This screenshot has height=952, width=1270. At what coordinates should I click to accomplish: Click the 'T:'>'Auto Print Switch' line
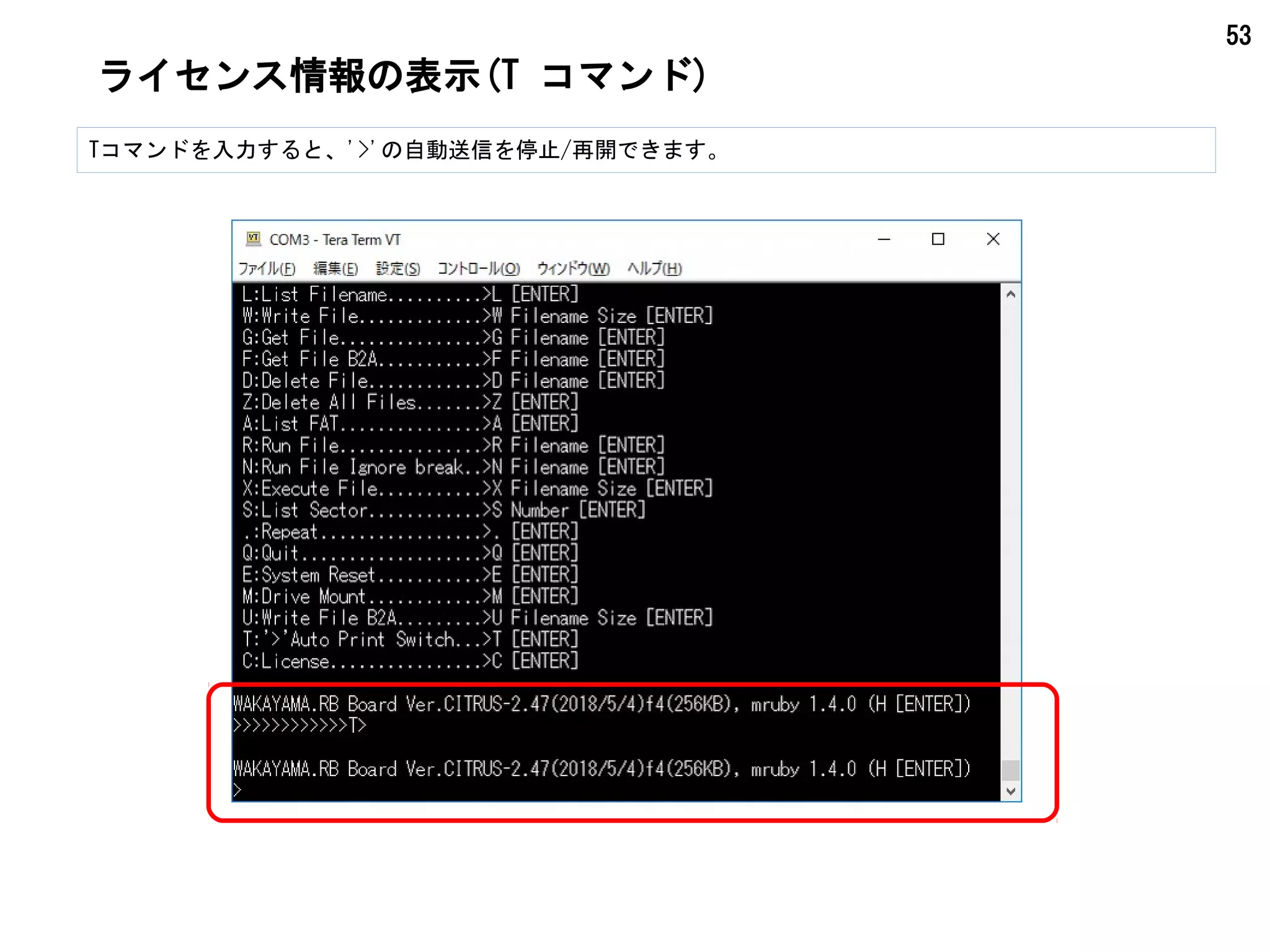click(410, 639)
